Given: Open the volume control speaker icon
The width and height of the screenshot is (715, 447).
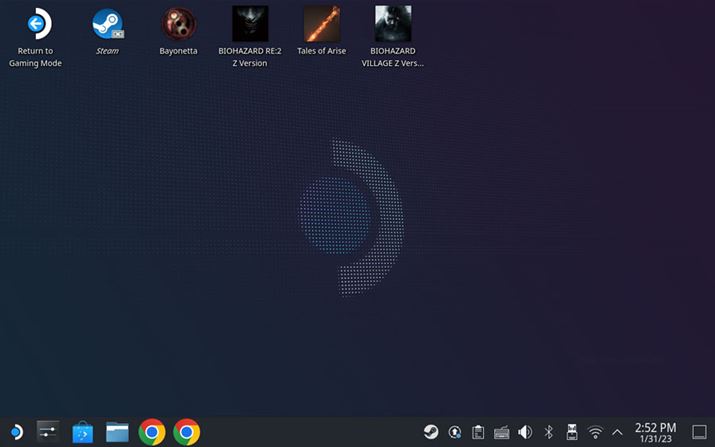Looking at the screenshot, I should (525, 432).
